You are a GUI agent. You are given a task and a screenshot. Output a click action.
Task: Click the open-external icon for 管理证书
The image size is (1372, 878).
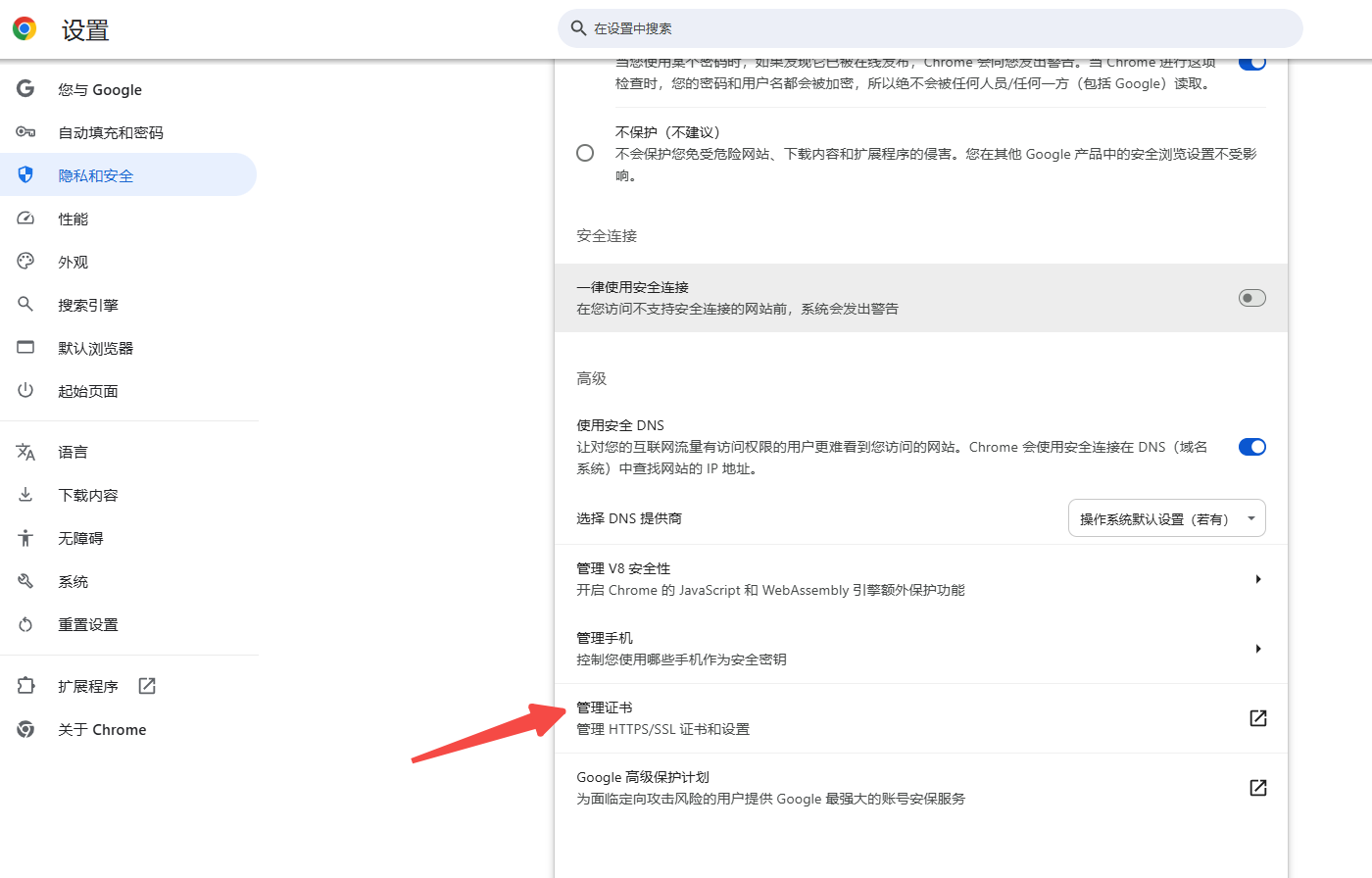click(1258, 718)
